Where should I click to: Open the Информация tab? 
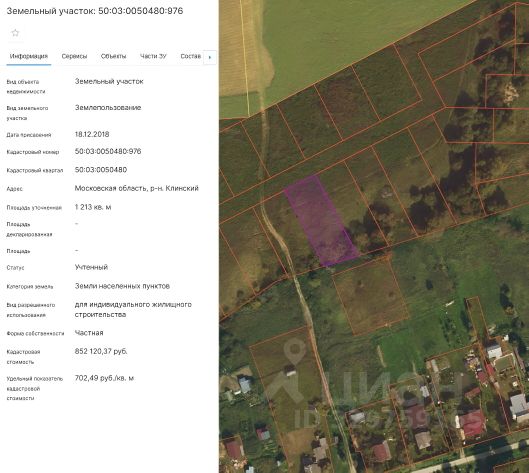point(29,56)
